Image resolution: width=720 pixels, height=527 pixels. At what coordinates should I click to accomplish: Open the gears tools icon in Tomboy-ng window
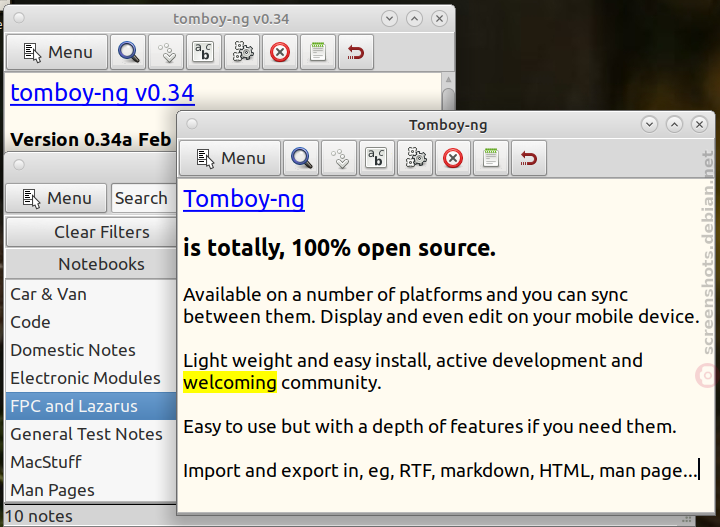(x=415, y=158)
